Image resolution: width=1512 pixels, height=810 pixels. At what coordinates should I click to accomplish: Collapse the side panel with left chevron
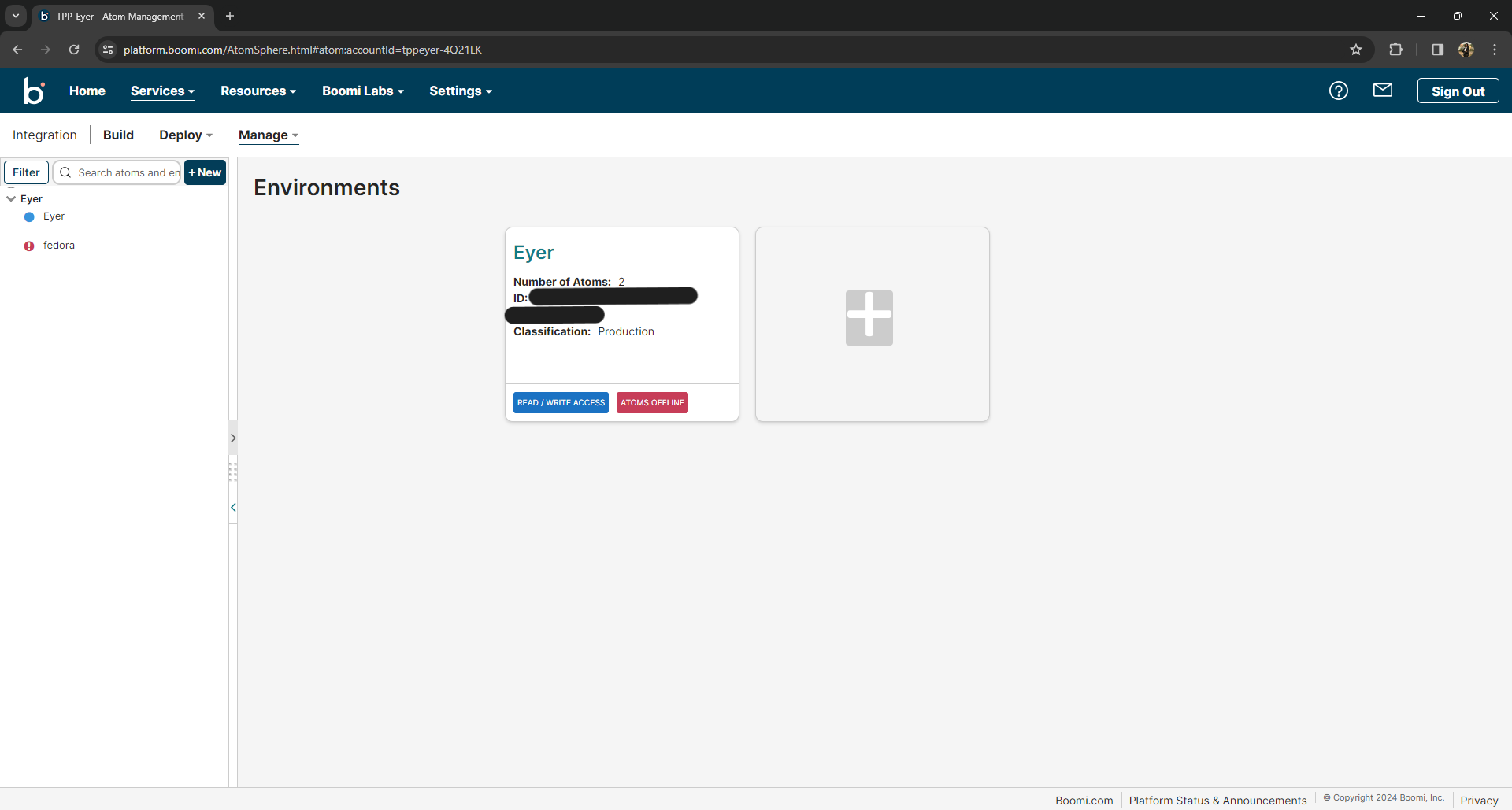click(x=233, y=508)
